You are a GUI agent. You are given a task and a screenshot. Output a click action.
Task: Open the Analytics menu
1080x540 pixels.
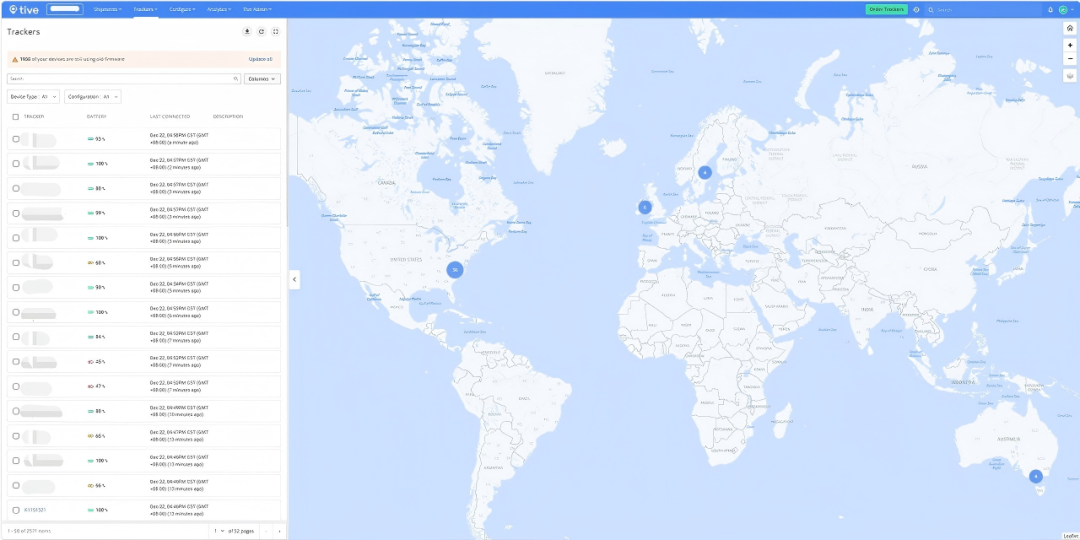(x=219, y=10)
